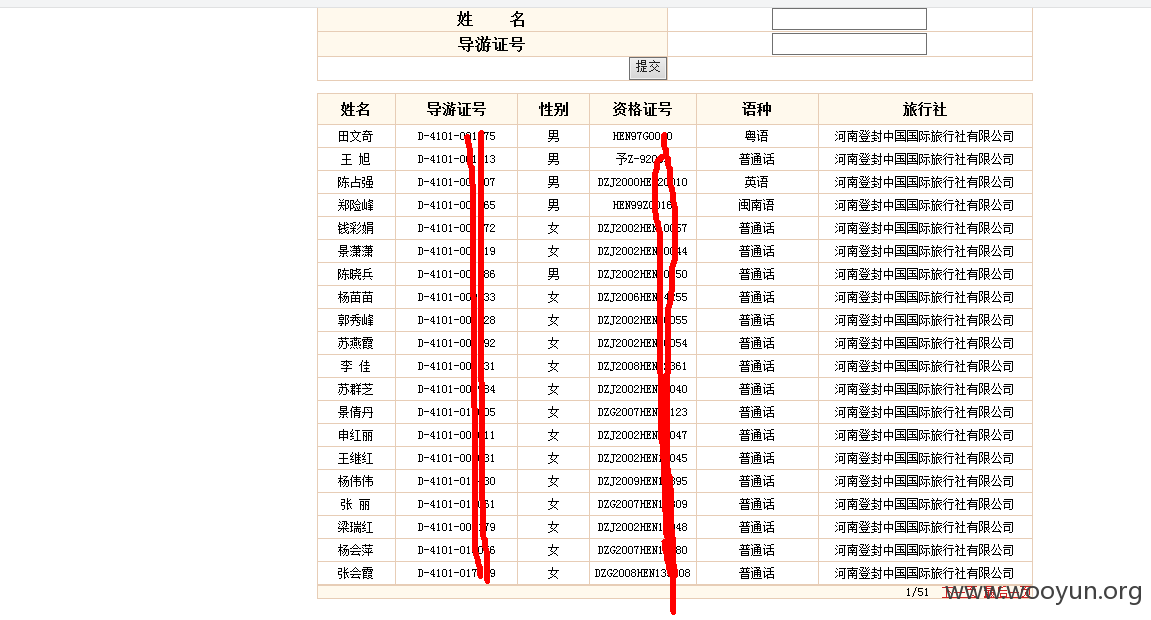Click the travel agency cell in 苏燕霞's row
This screenshot has height=620, width=1151.
click(x=925, y=343)
